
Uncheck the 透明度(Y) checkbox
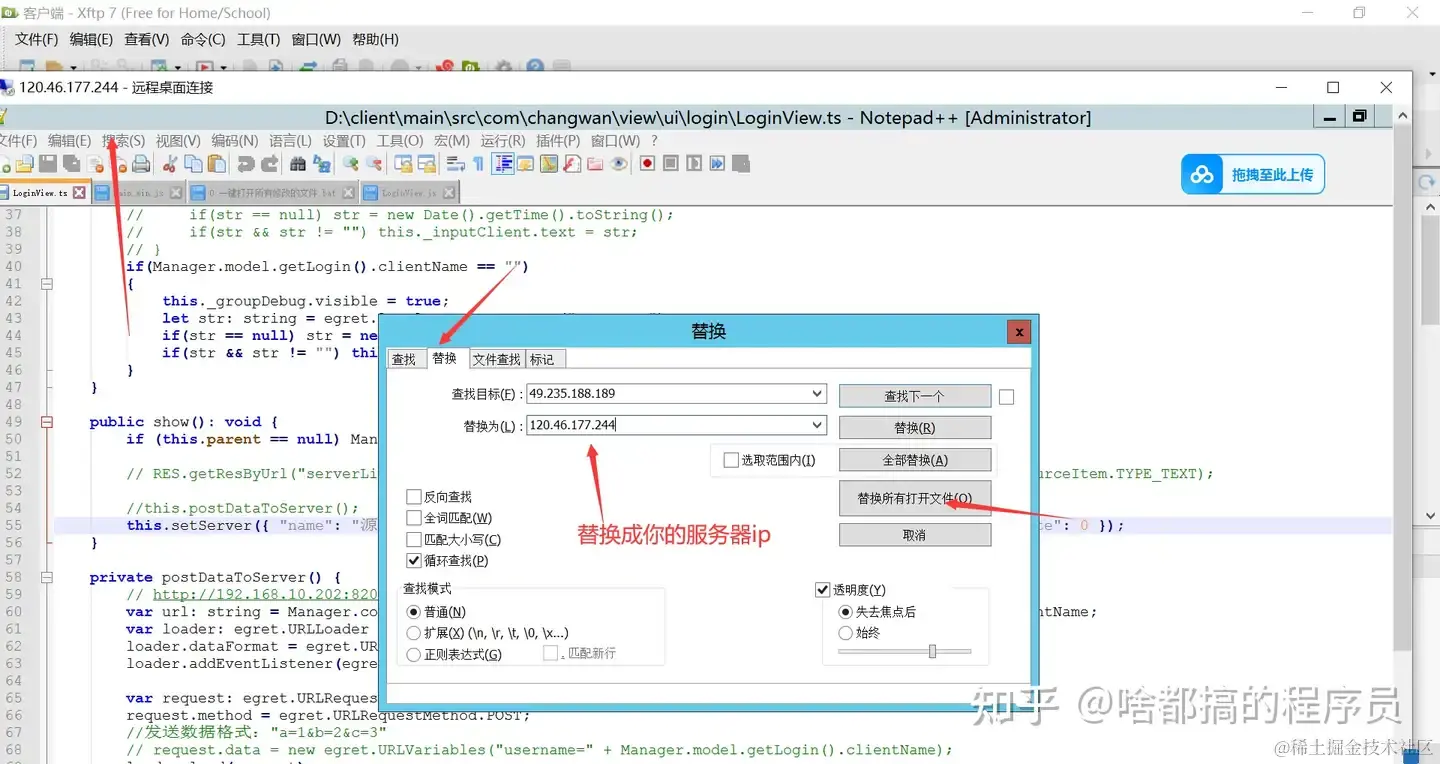click(x=823, y=590)
